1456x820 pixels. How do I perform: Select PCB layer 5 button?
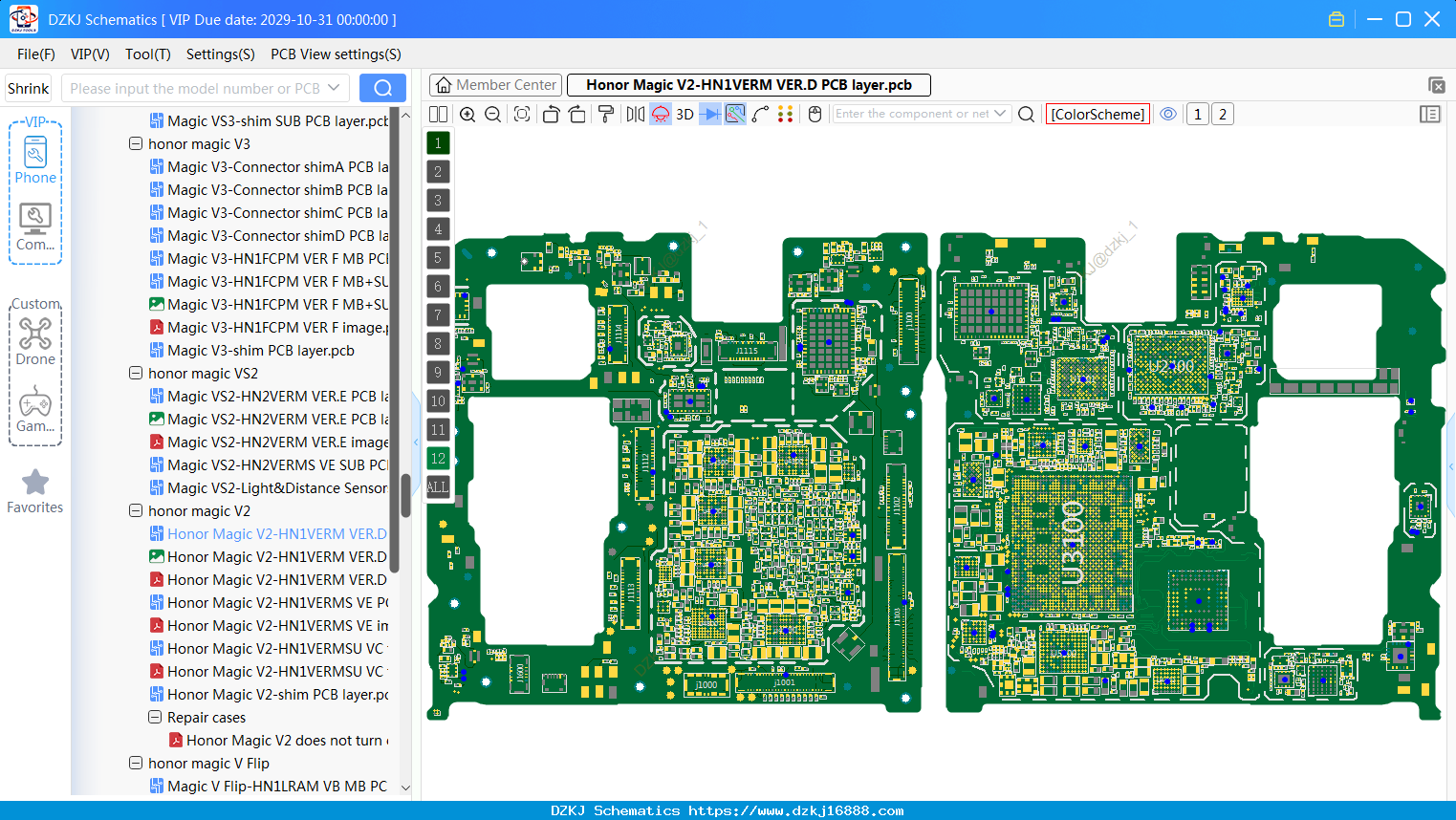tap(438, 258)
